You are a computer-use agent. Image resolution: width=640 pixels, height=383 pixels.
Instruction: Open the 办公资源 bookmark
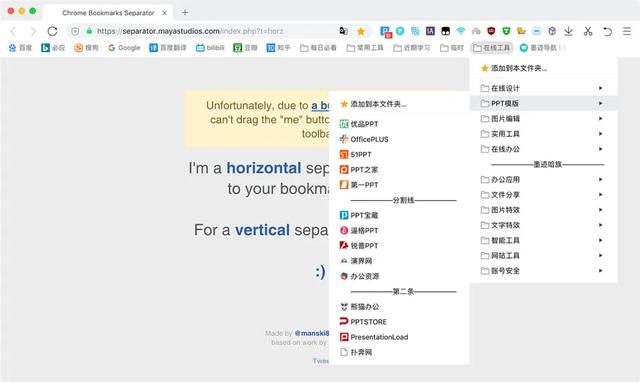tap(399, 276)
